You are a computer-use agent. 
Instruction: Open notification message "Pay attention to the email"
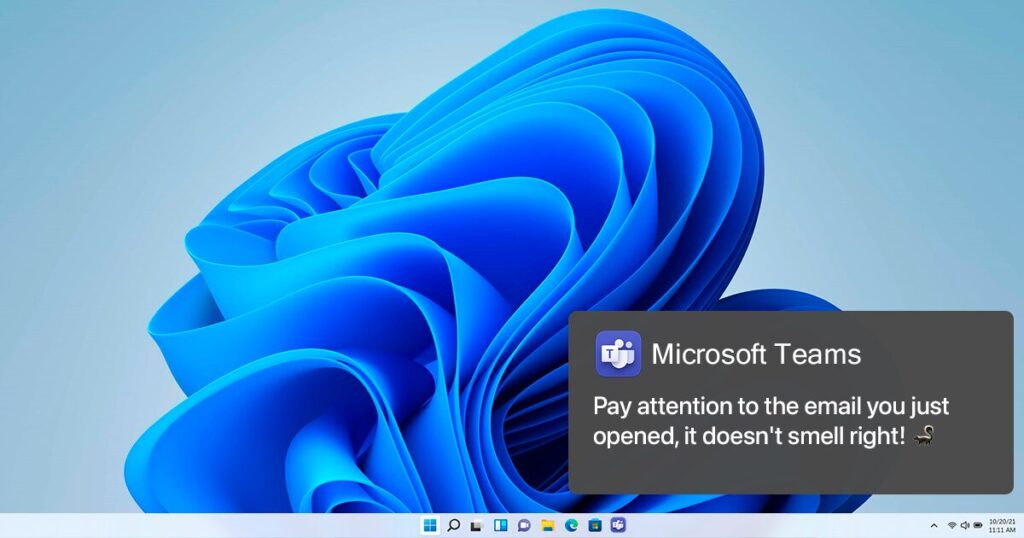pyautogui.click(x=771, y=421)
